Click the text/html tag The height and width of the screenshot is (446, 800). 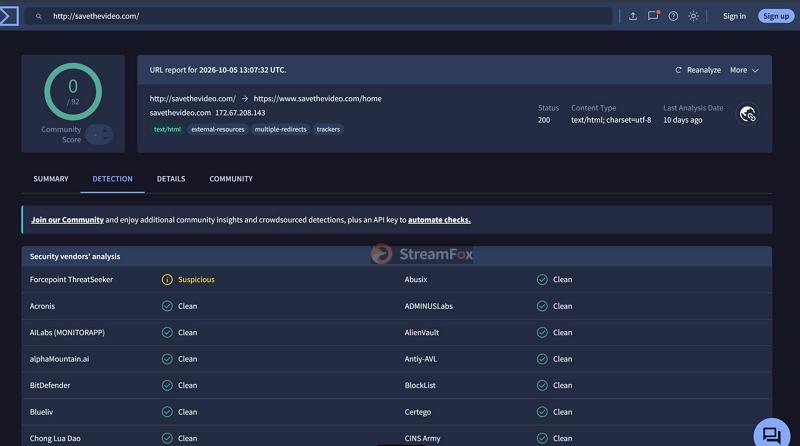[x=167, y=130]
